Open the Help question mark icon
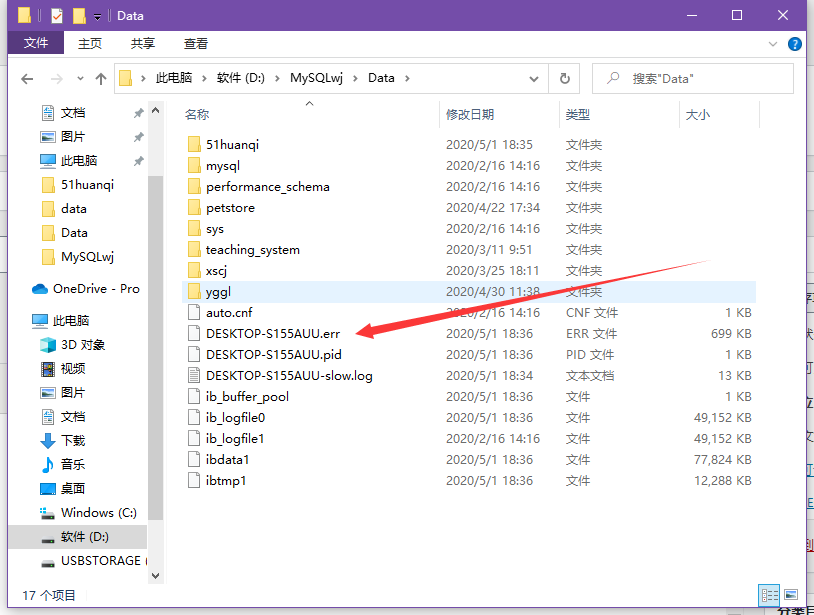The height and width of the screenshot is (615, 814). pyautogui.click(x=794, y=44)
